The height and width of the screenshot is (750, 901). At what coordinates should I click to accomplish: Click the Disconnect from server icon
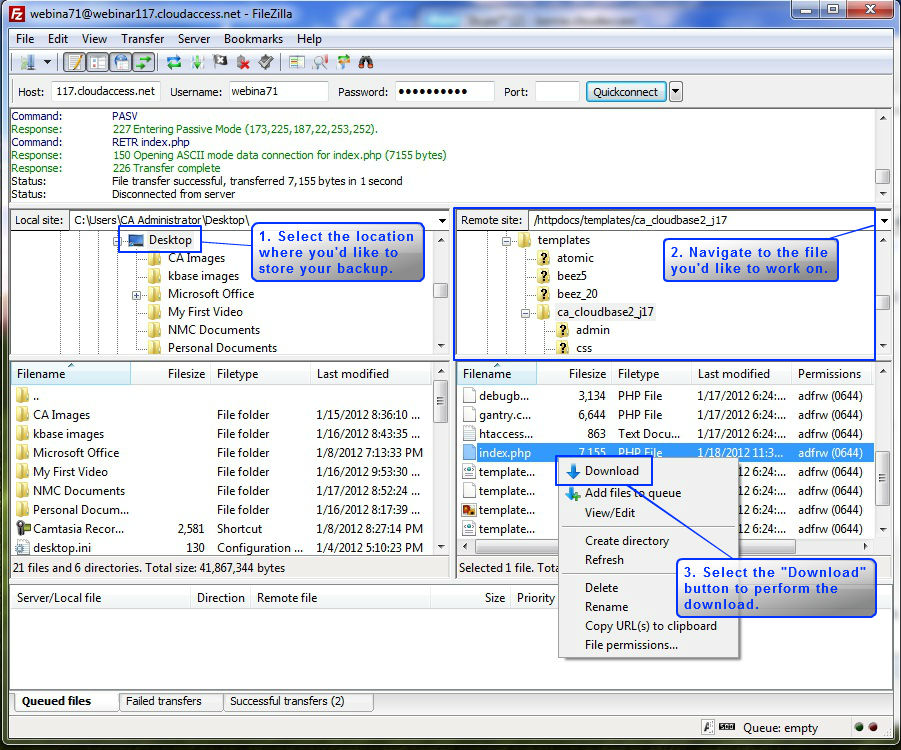243,62
